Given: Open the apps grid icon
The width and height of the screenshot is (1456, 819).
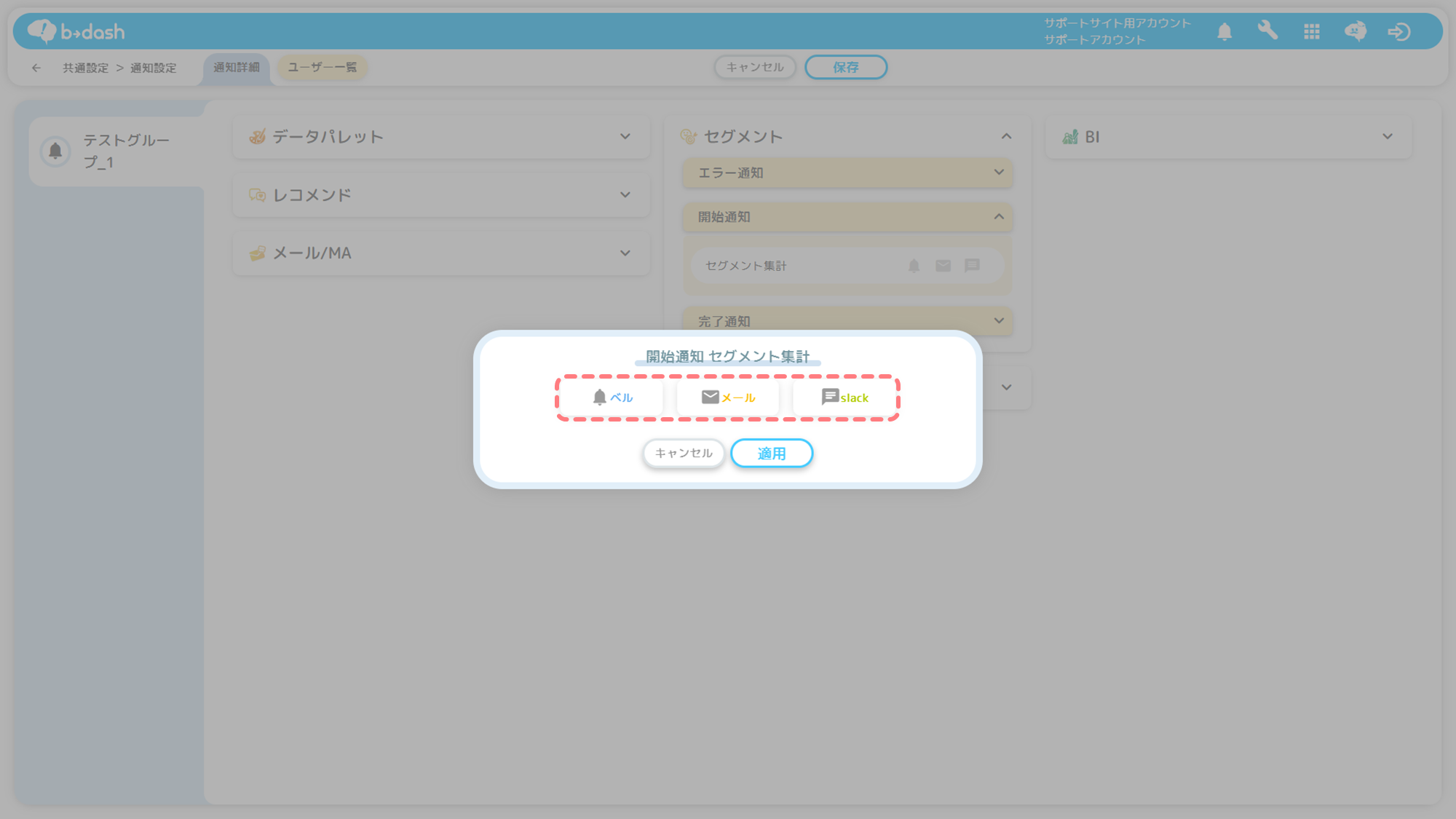Looking at the screenshot, I should coord(1312,31).
